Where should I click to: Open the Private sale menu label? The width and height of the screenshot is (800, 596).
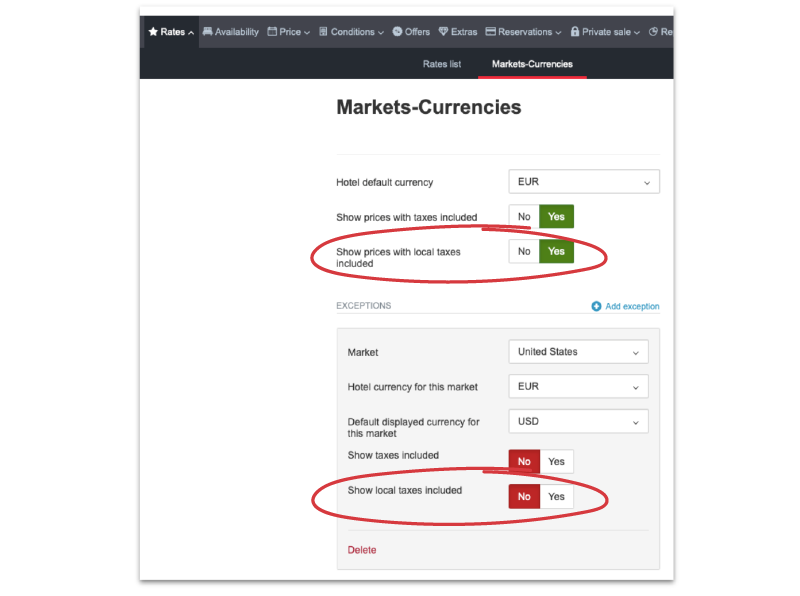tap(606, 32)
